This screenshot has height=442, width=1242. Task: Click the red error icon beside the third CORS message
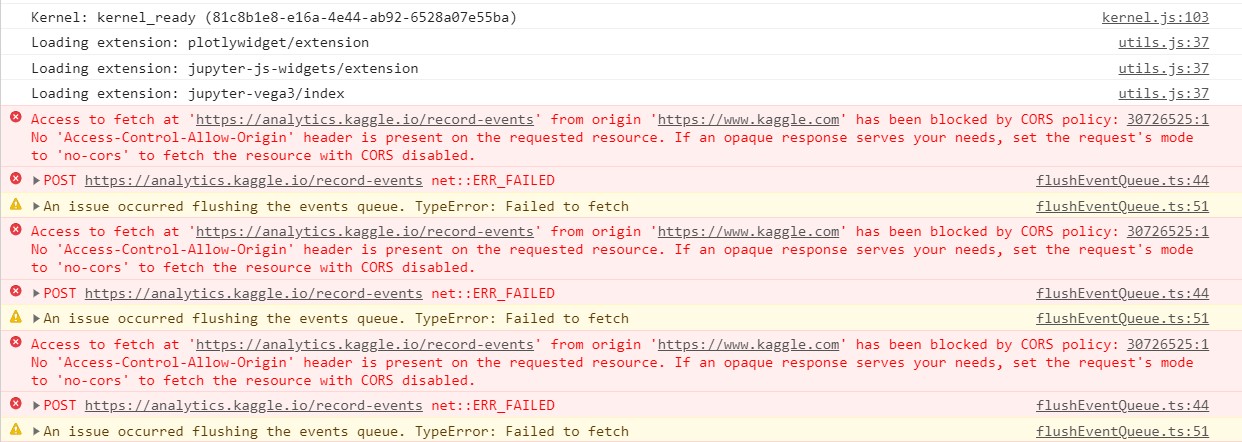click(15, 343)
